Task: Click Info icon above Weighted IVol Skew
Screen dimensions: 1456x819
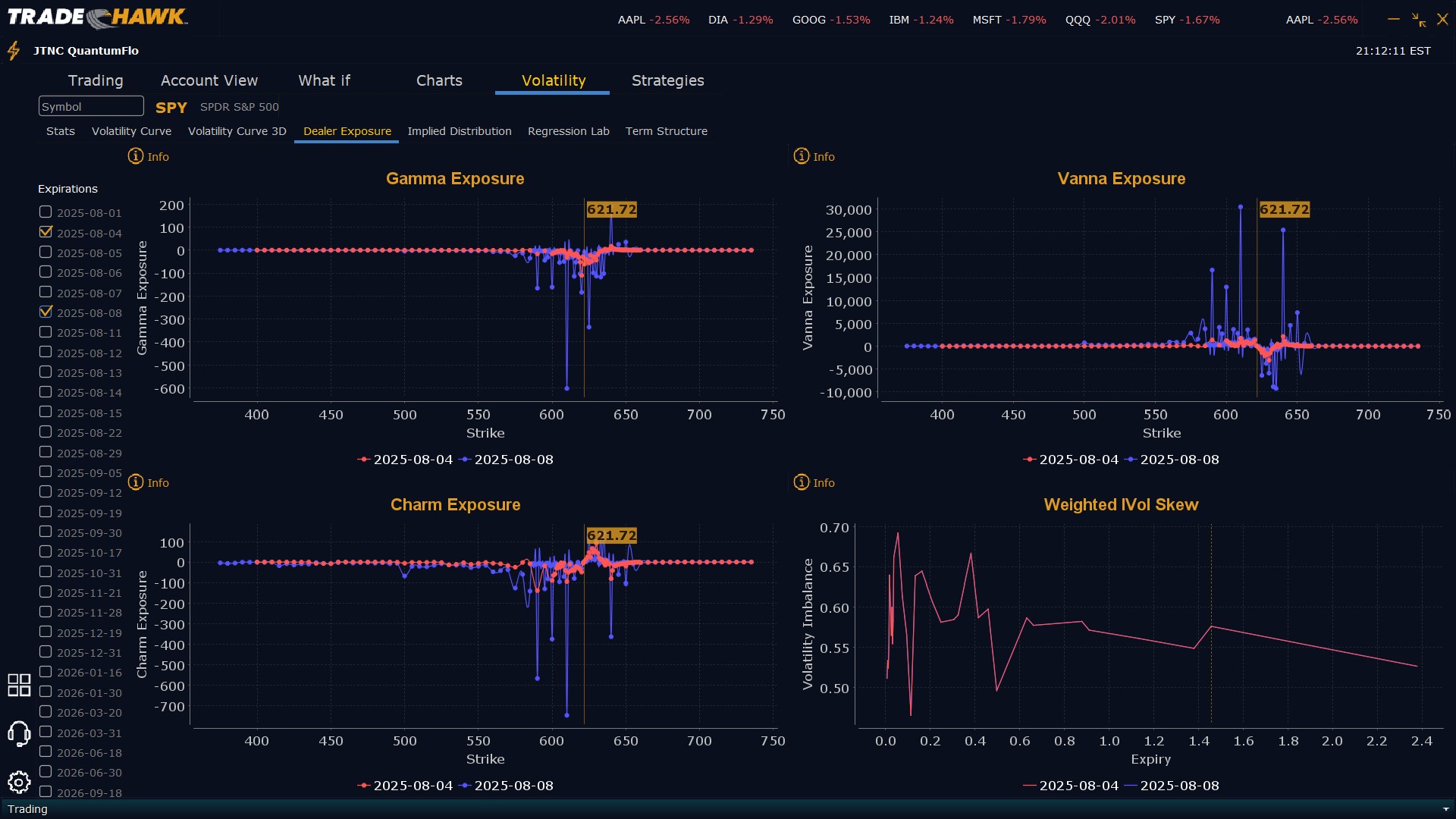Action: [x=802, y=482]
